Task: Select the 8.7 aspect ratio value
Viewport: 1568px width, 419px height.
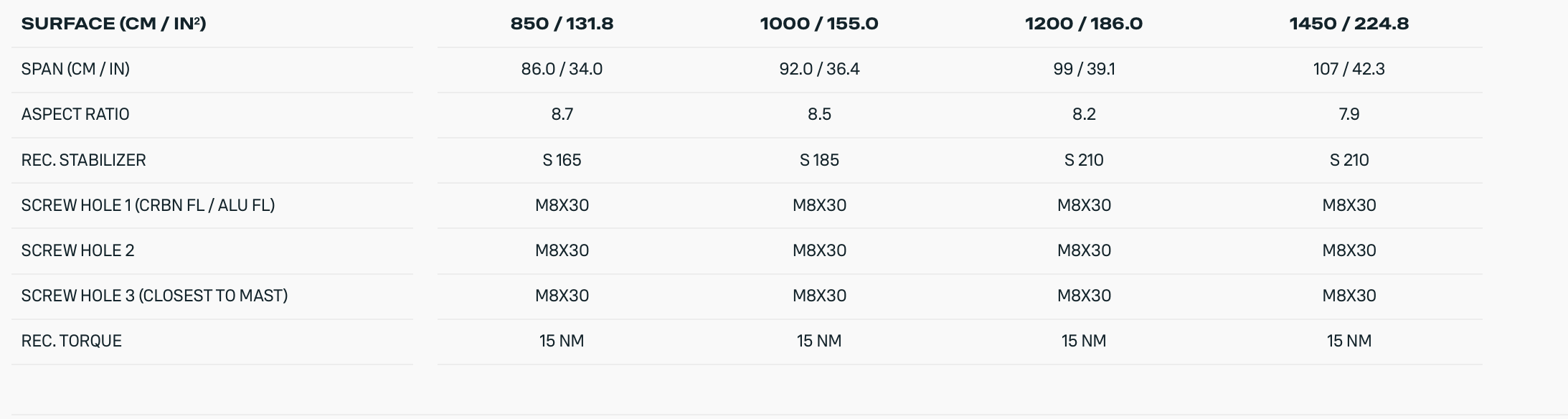Action: 562,114
